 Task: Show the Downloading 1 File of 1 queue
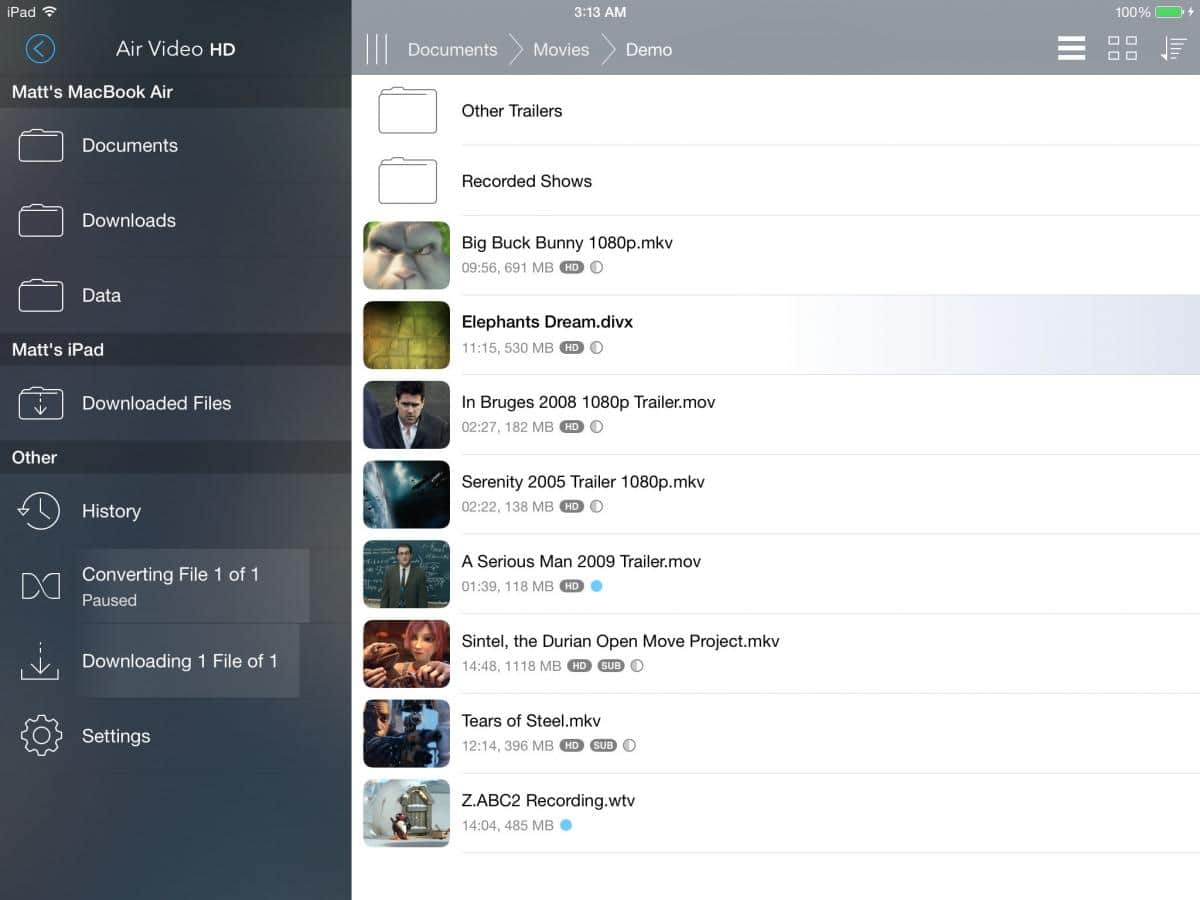(x=178, y=661)
